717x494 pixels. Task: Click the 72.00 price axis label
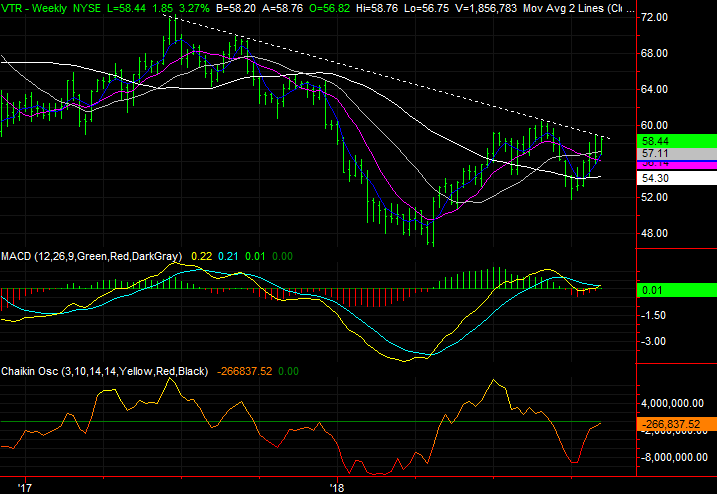point(654,17)
